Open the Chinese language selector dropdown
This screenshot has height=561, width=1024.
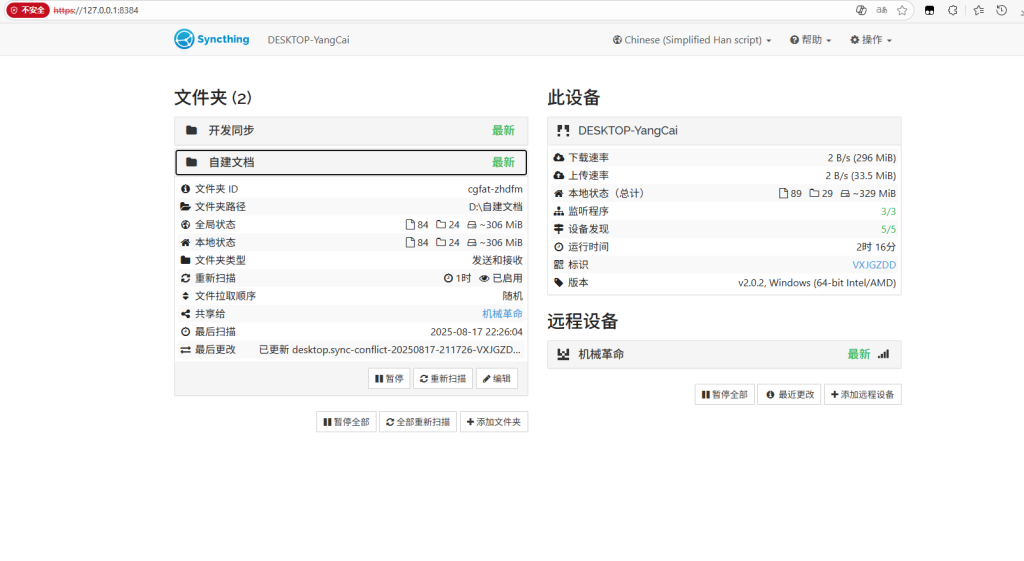coord(692,40)
